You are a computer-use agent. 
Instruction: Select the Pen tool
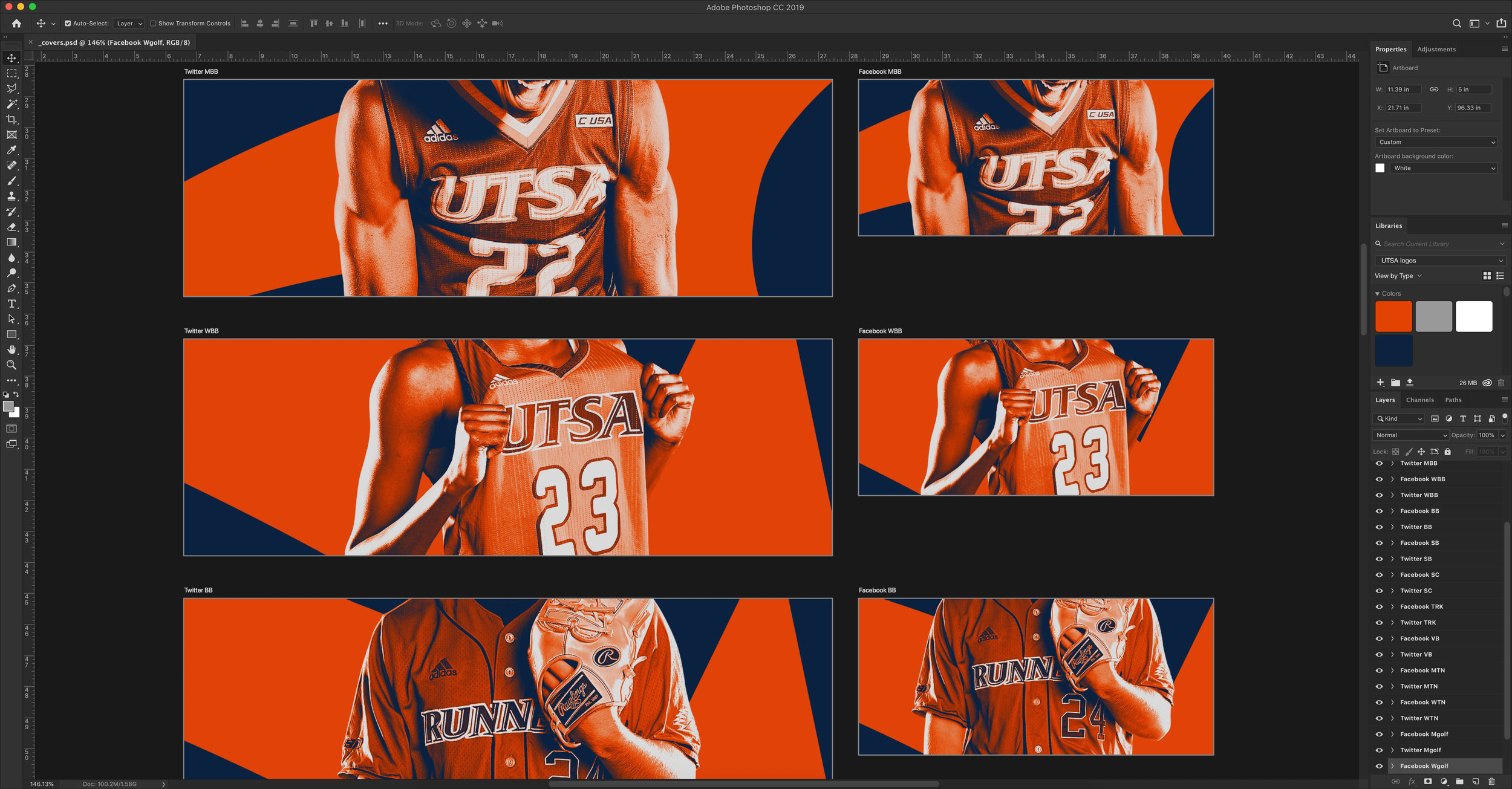click(x=11, y=288)
